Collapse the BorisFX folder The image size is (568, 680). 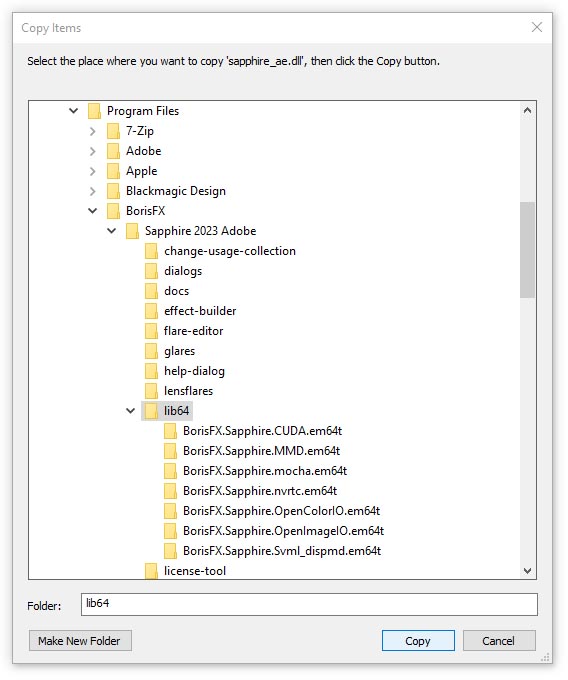coord(92,211)
